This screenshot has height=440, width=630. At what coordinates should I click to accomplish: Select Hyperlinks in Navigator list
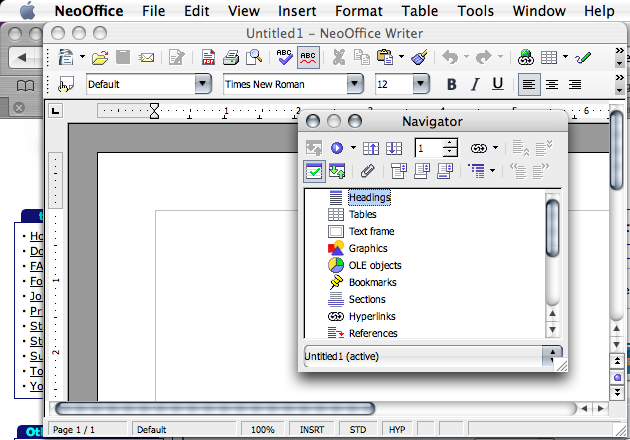(372, 317)
